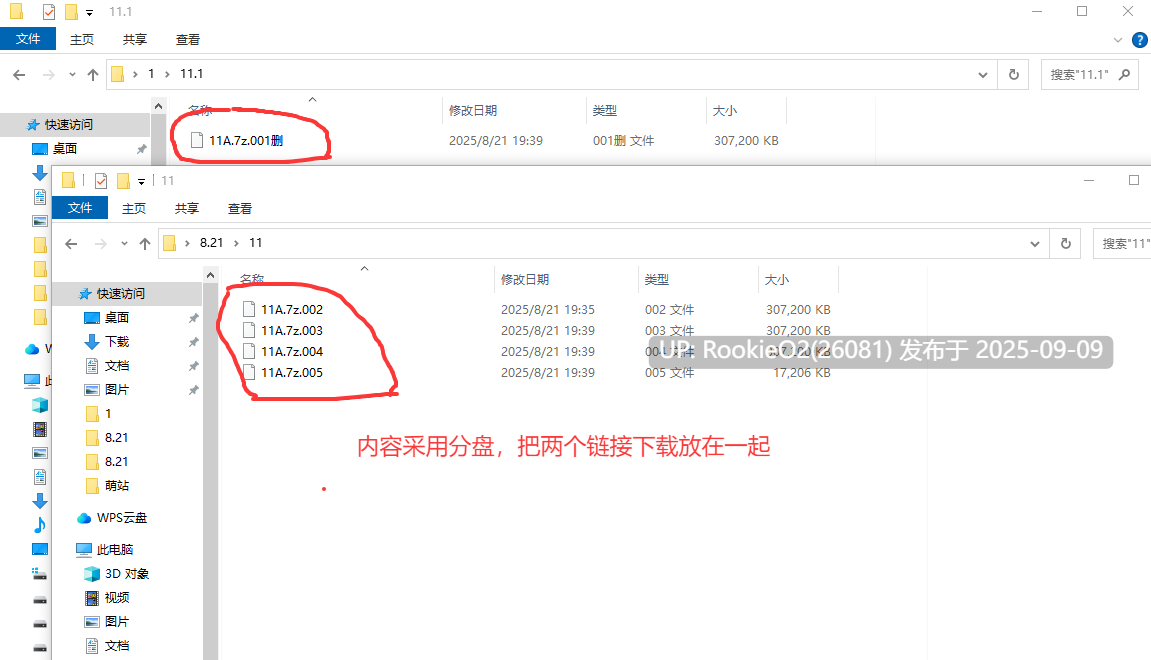Select file 11A.7z.001删
1151x660 pixels.
(246, 140)
